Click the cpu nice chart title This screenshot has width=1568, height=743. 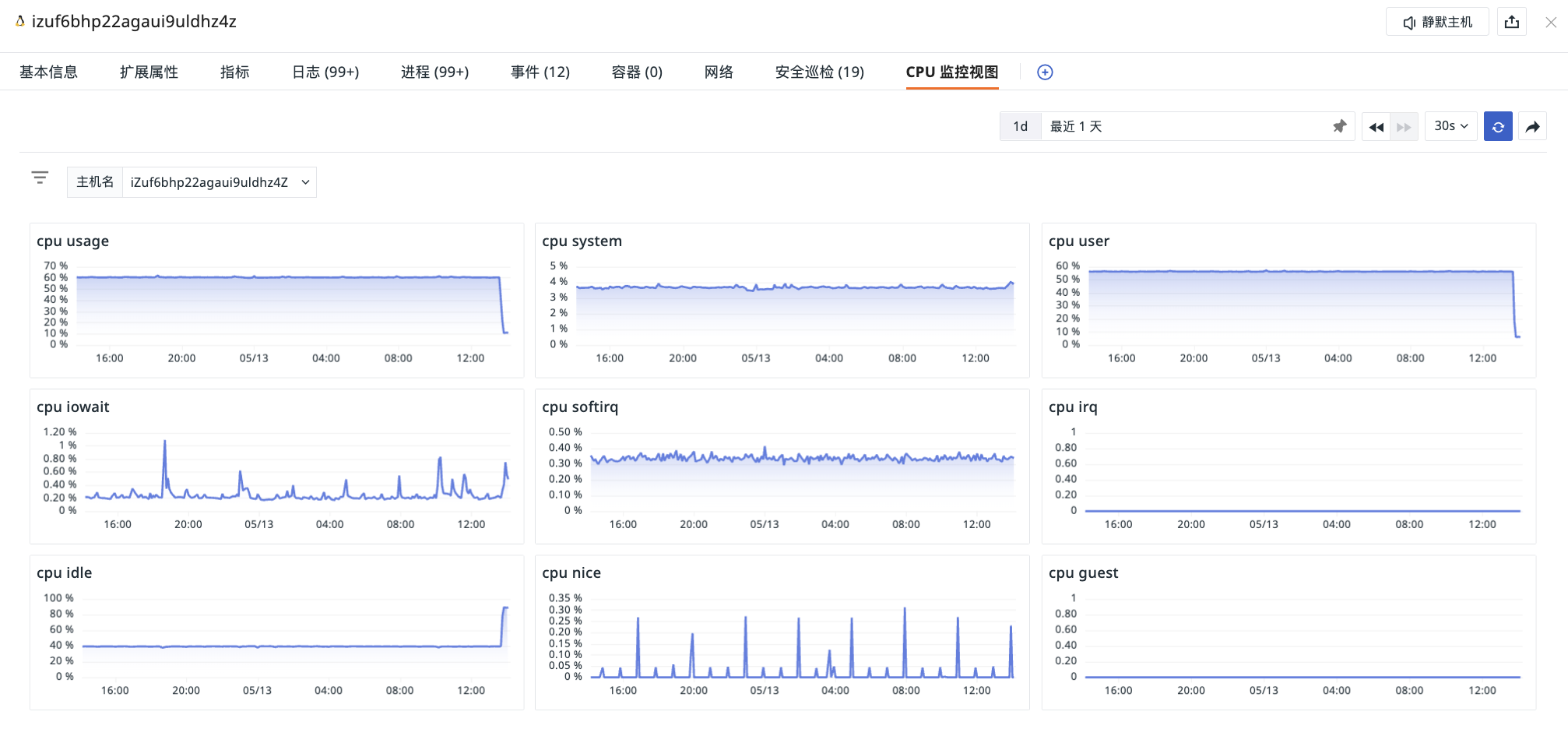[571, 573]
